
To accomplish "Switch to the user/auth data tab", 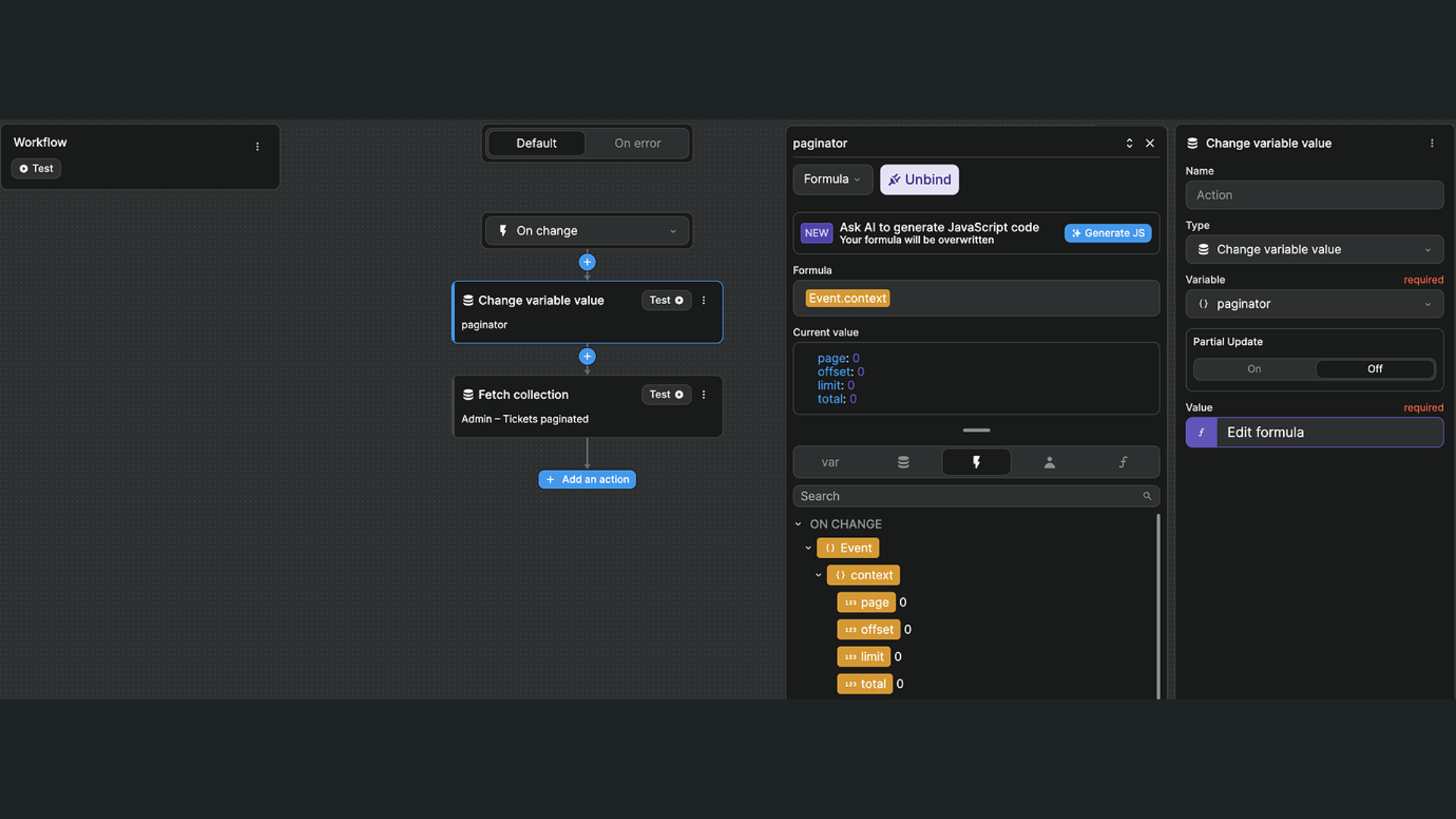I will click(x=1050, y=462).
